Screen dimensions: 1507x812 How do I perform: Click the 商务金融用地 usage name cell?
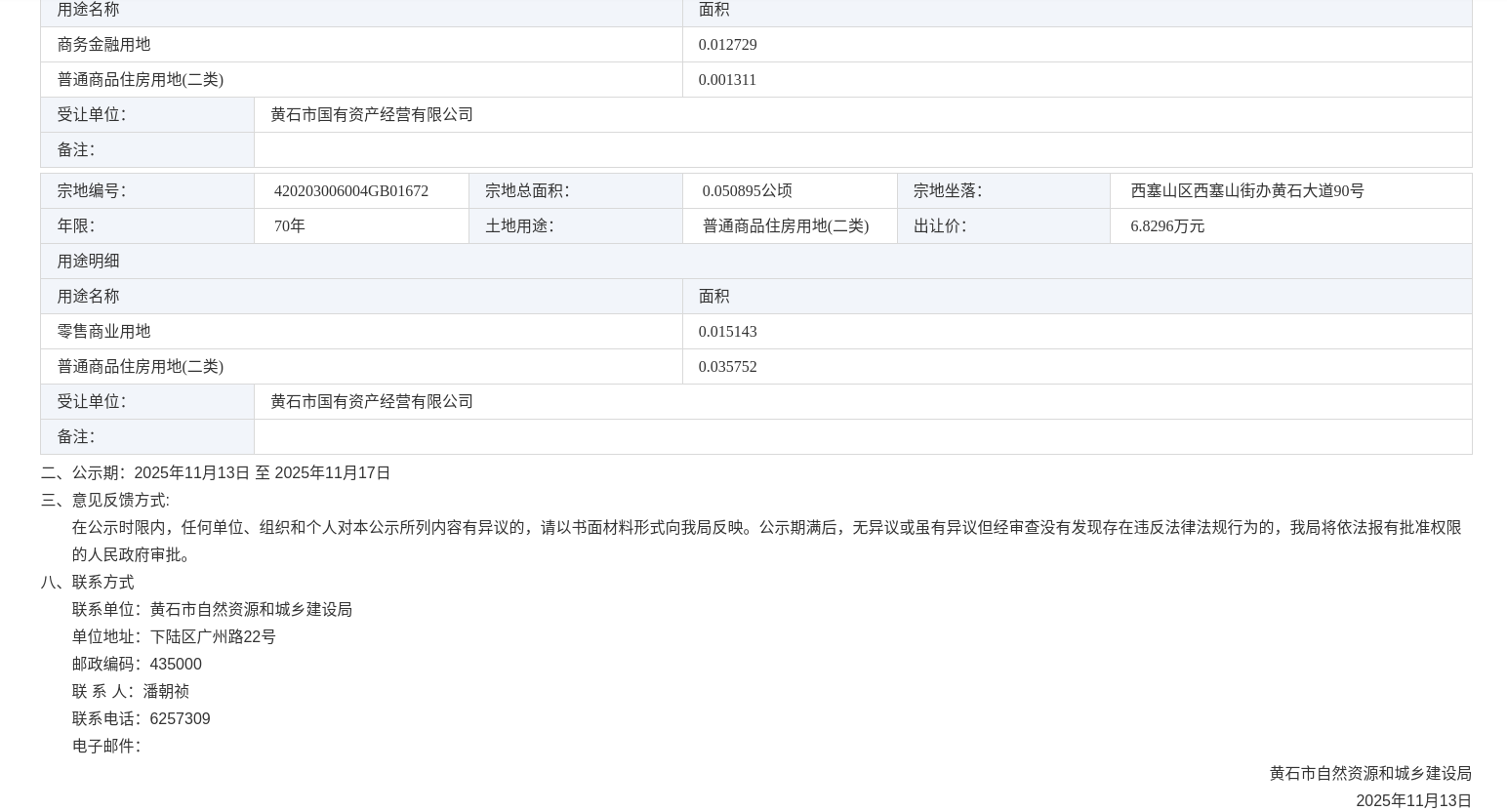[103, 45]
